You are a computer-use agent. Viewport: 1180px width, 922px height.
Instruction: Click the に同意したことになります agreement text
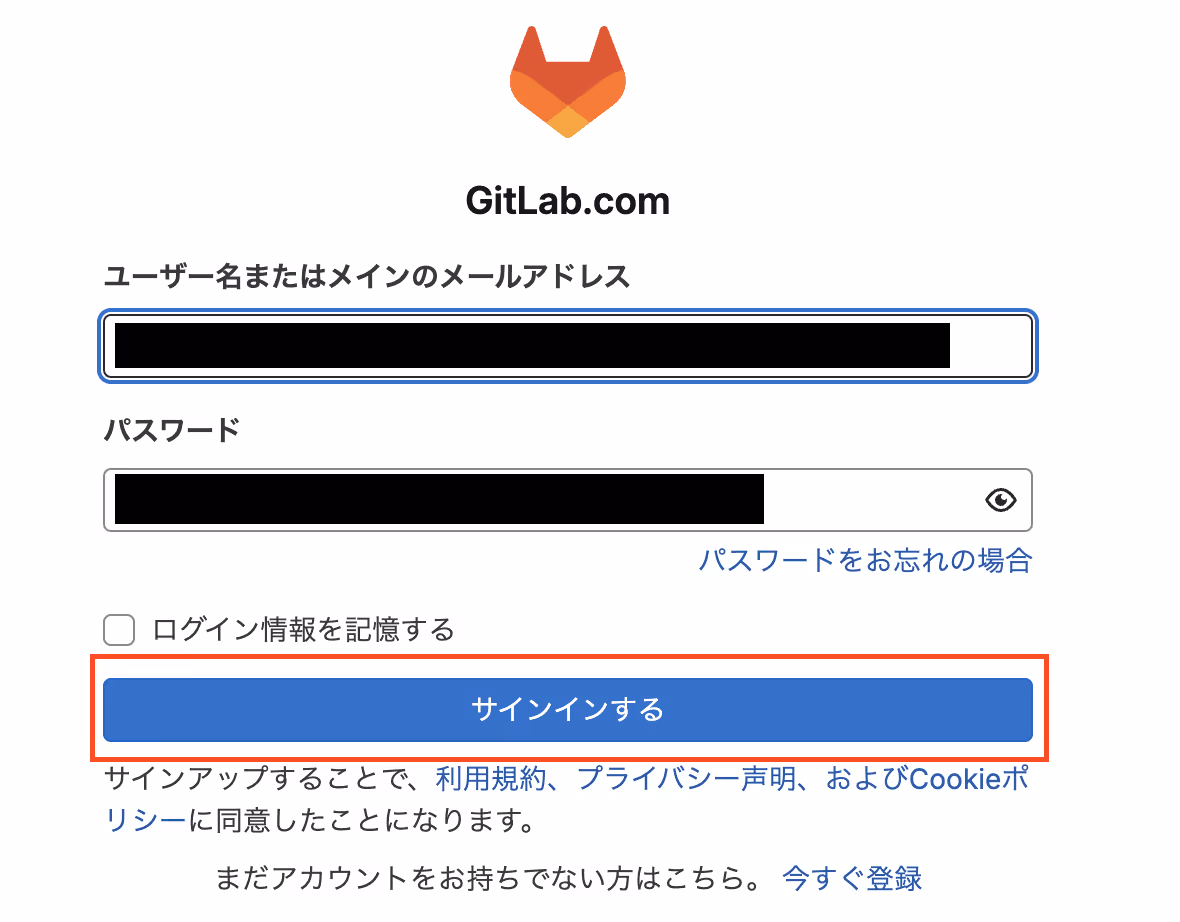coord(361,819)
